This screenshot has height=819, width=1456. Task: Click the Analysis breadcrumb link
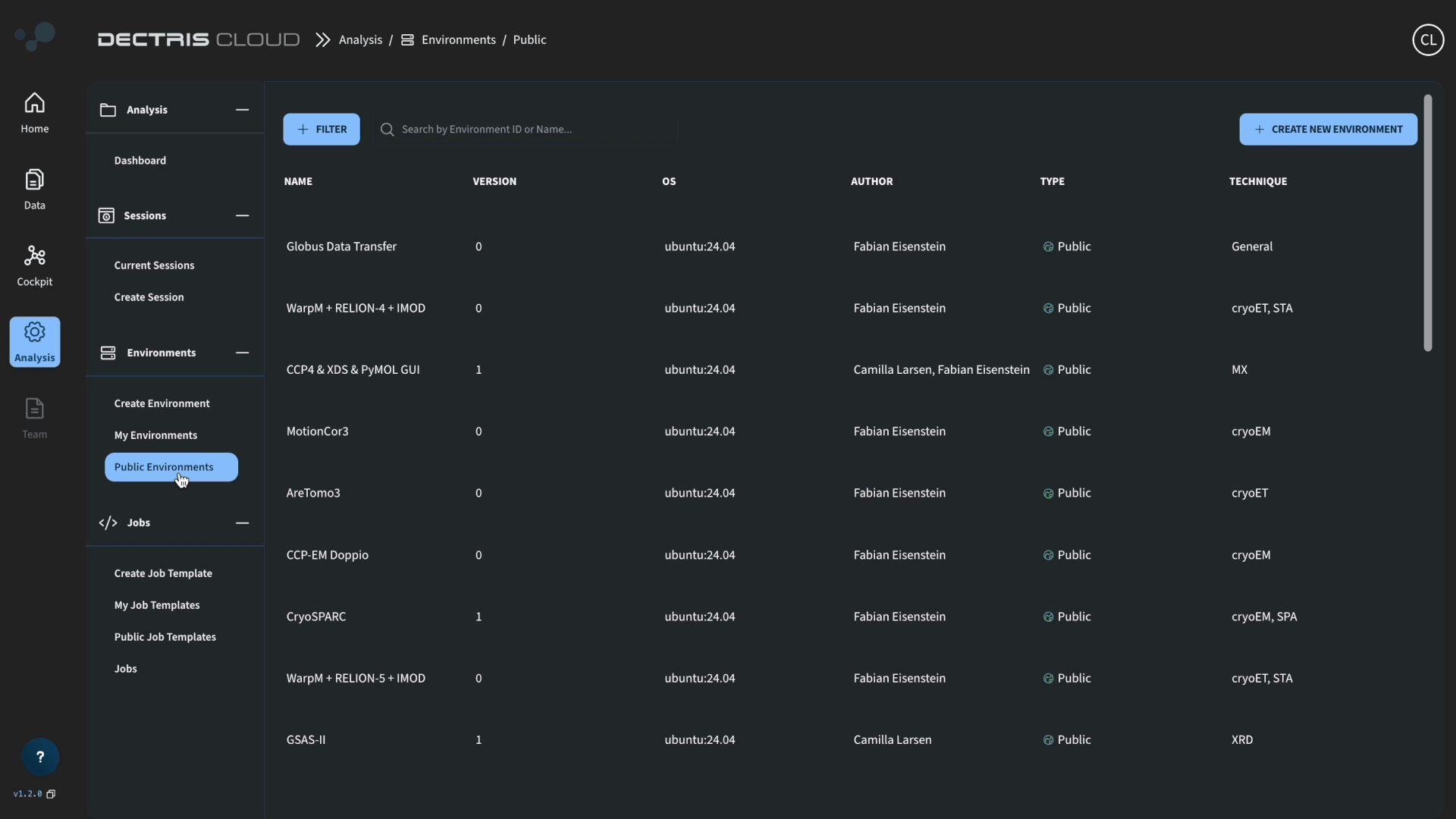tap(360, 39)
